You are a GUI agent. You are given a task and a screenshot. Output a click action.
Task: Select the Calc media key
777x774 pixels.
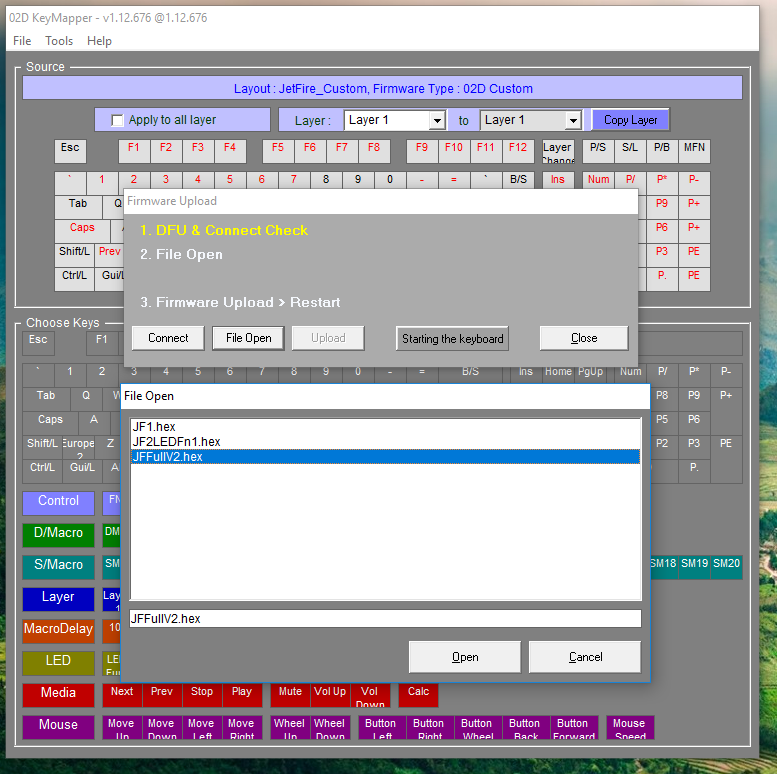tap(418, 692)
